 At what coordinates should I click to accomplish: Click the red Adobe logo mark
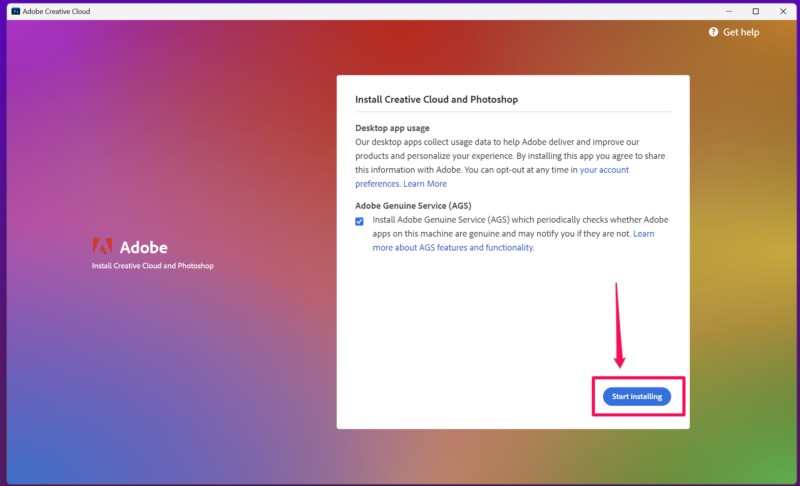coord(102,246)
